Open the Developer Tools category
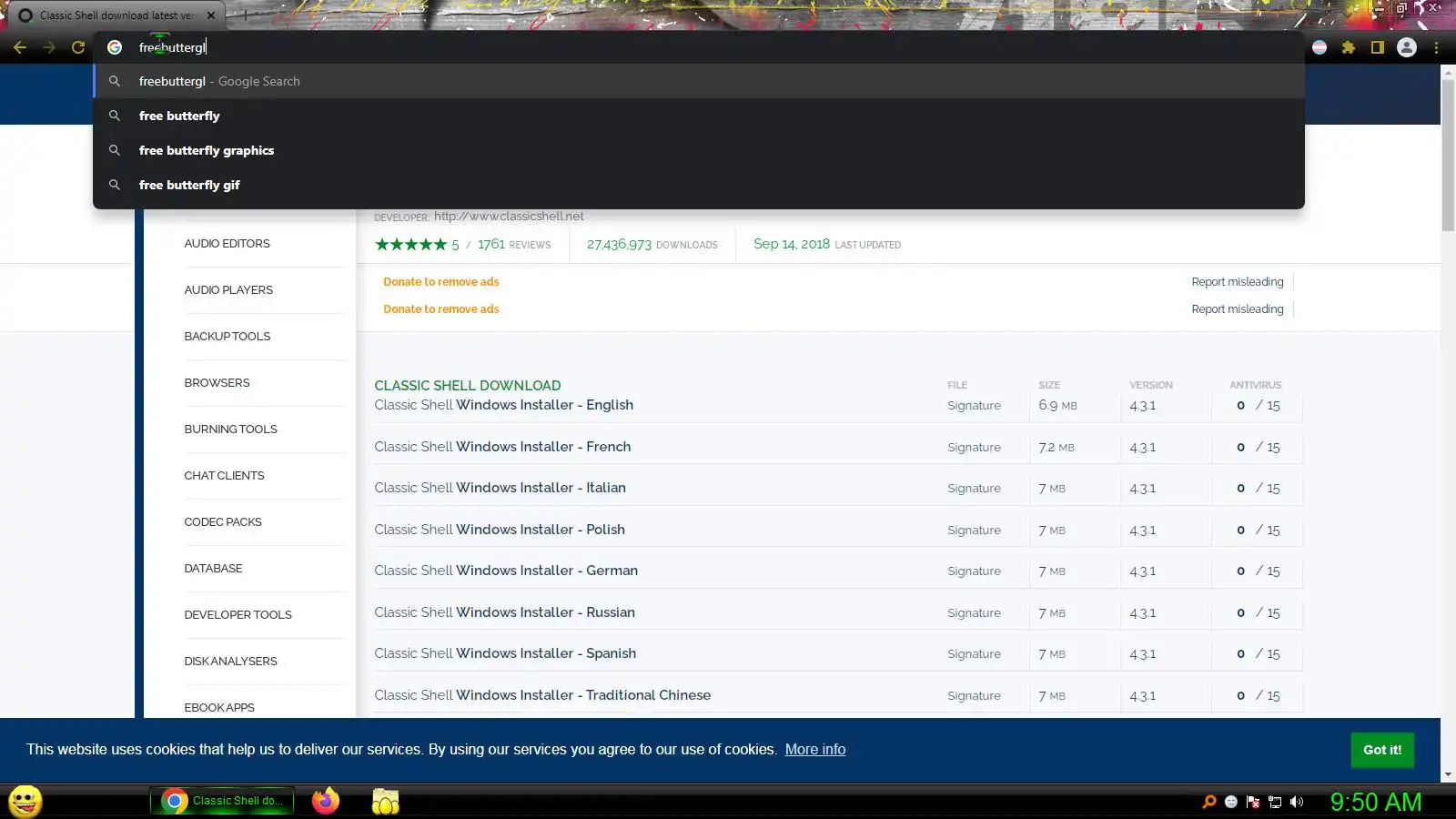Viewport: 1456px width, 819px height. [238, 615]
